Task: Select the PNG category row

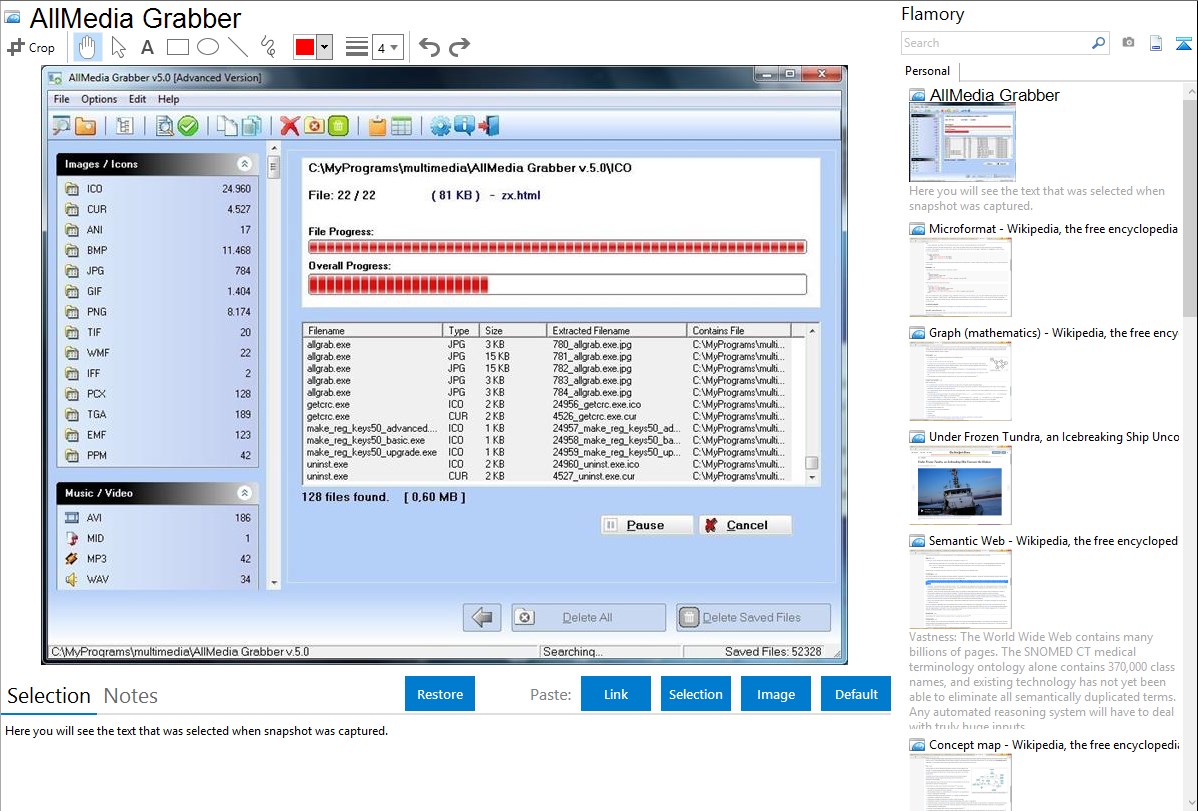Action: [x=158, y=312]
